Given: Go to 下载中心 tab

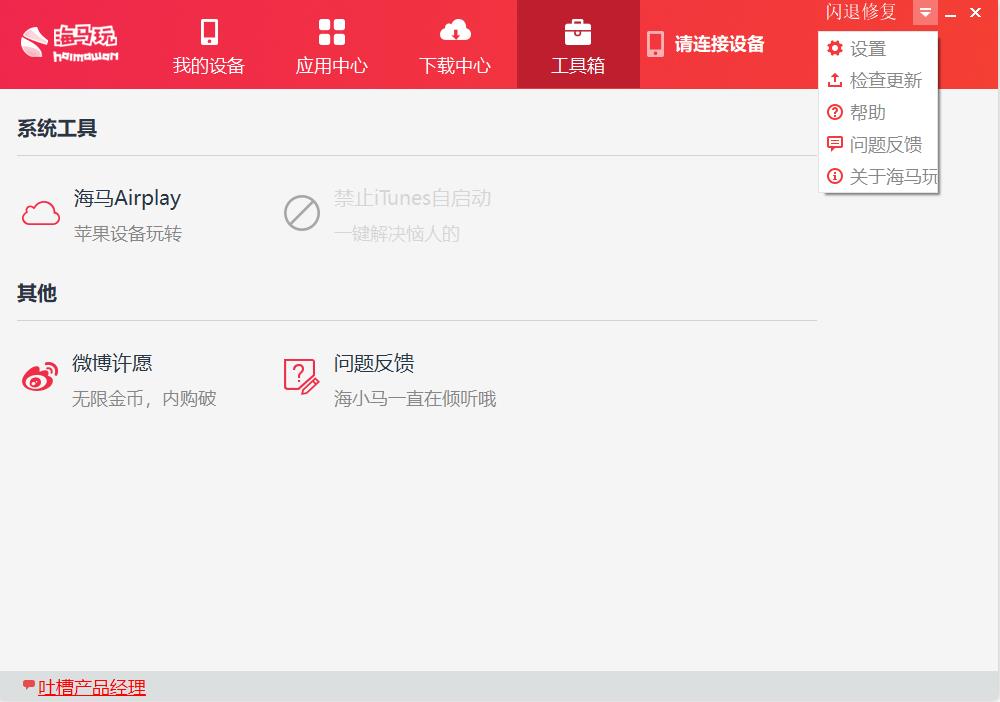Looking at the screenshot, I should [x=455, y=46].
